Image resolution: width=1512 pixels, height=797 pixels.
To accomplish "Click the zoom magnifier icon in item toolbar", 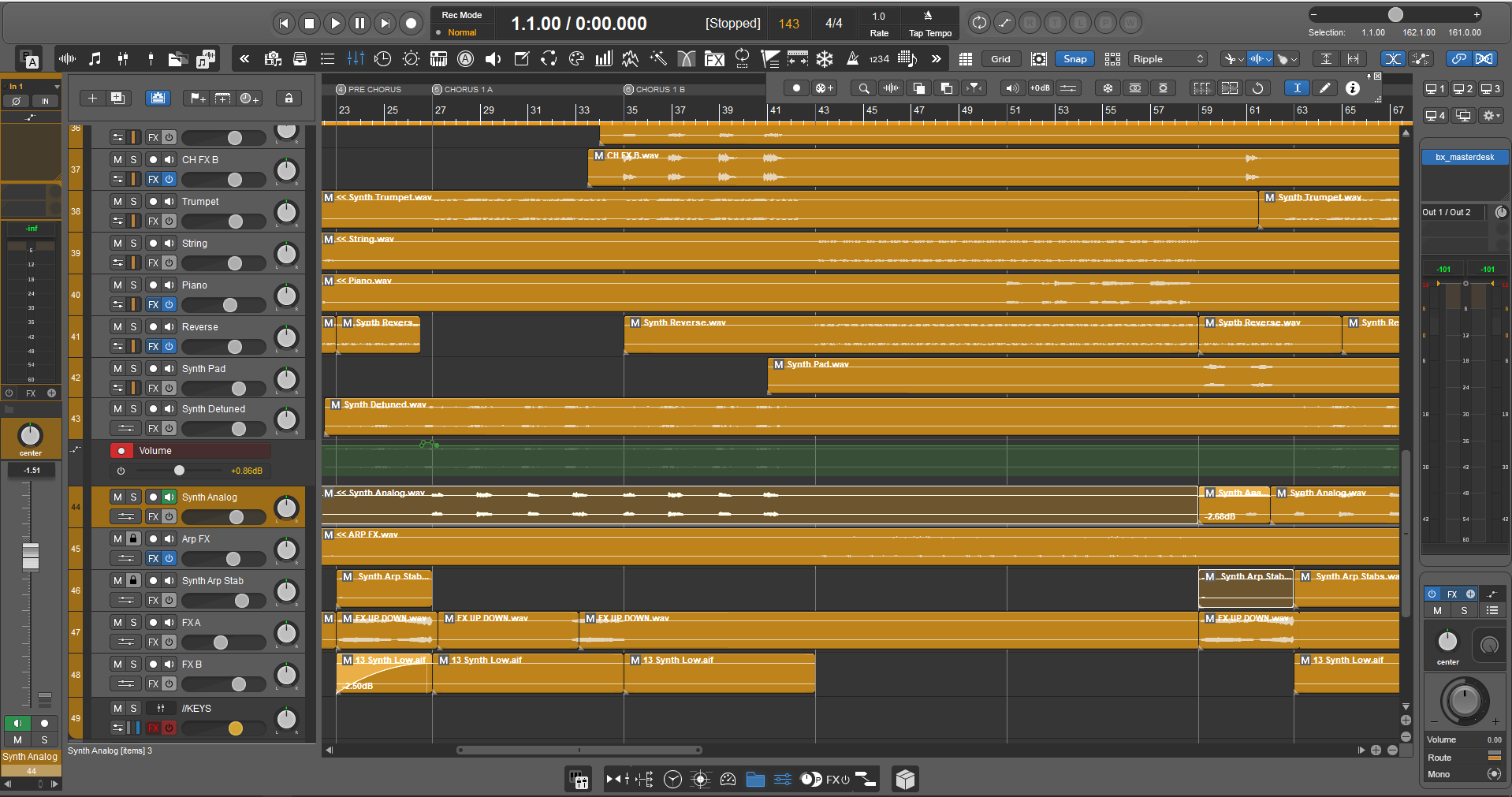I will click(864, 88).
